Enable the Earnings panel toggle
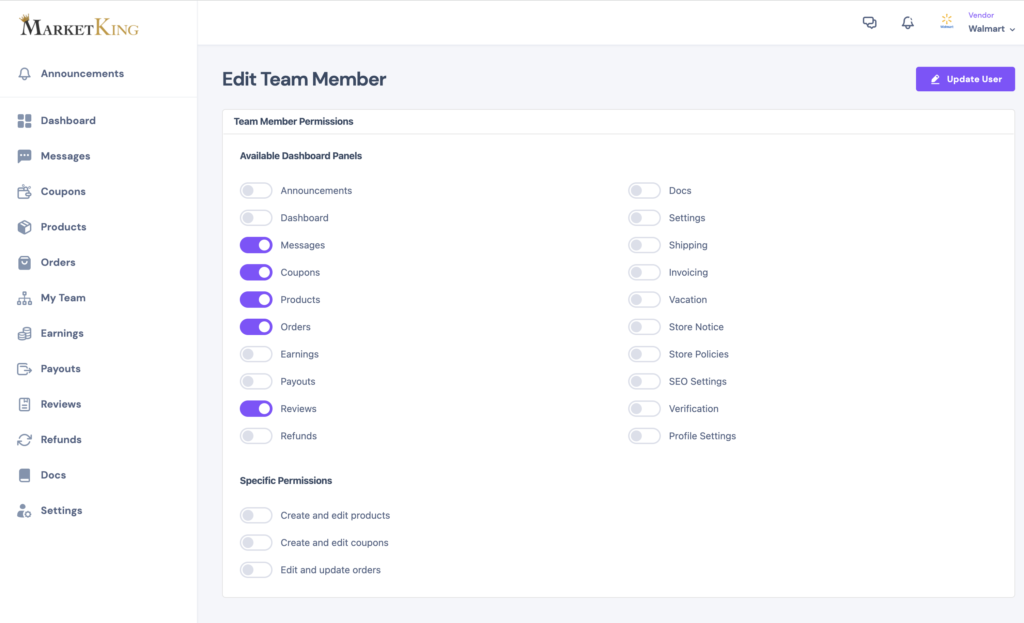This screenshot has width=1024, height=623. [x=256, y=354]
